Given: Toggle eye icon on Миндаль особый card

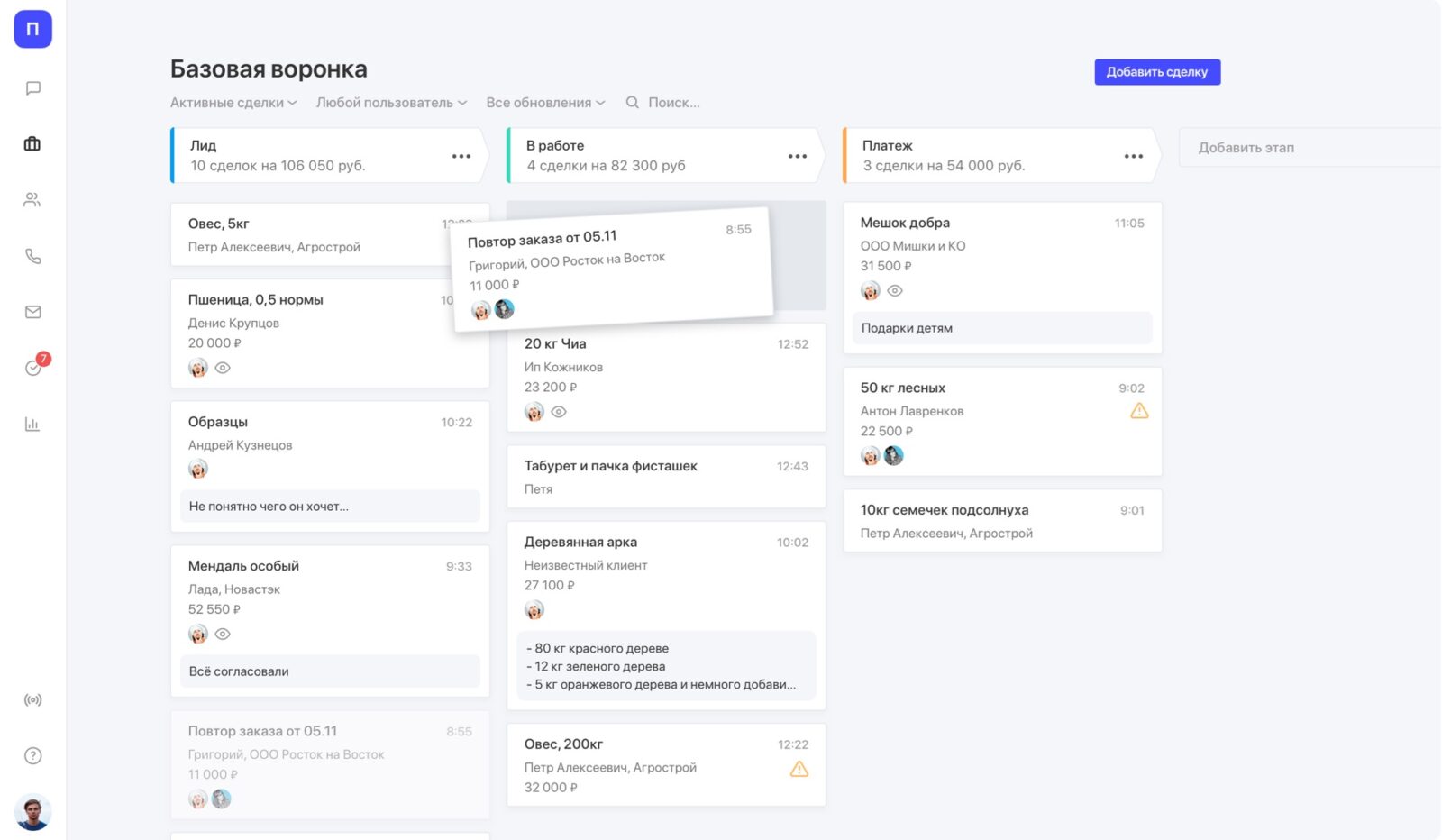Looking at the screenshot, I should (x=223, y=635).
